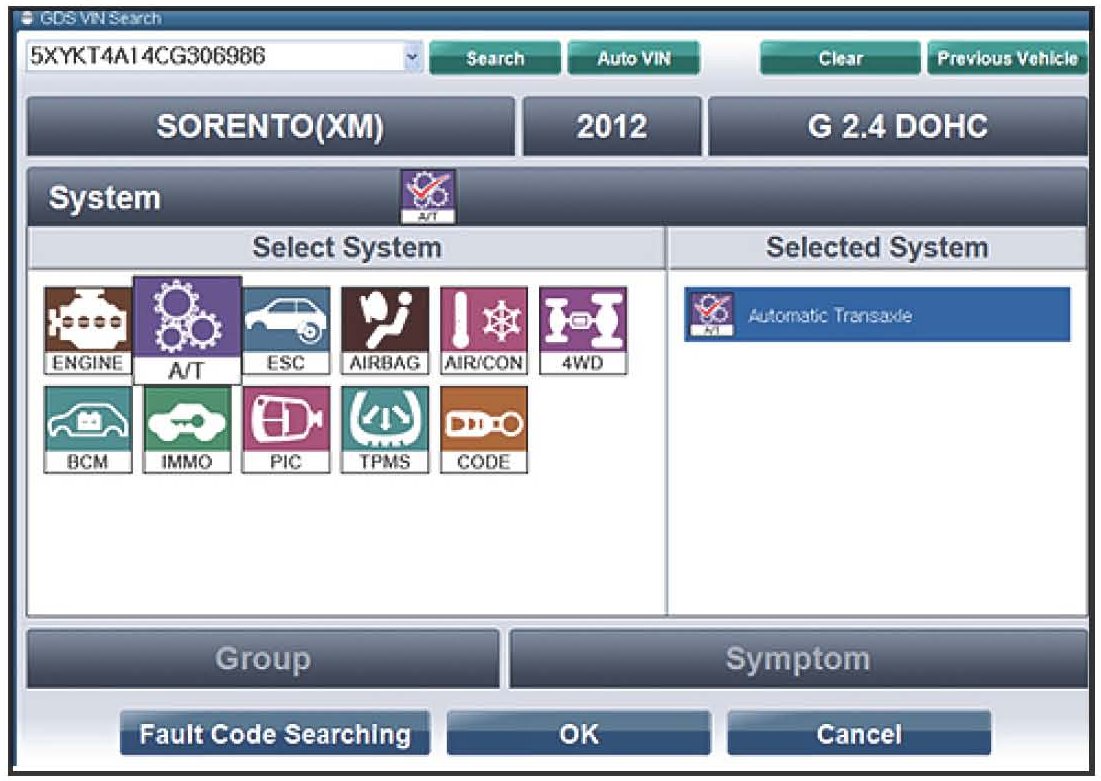Open the VIN dropdown arrow
The width and height of the screenshot is (1101, 781).
click(x=413, y=58)
